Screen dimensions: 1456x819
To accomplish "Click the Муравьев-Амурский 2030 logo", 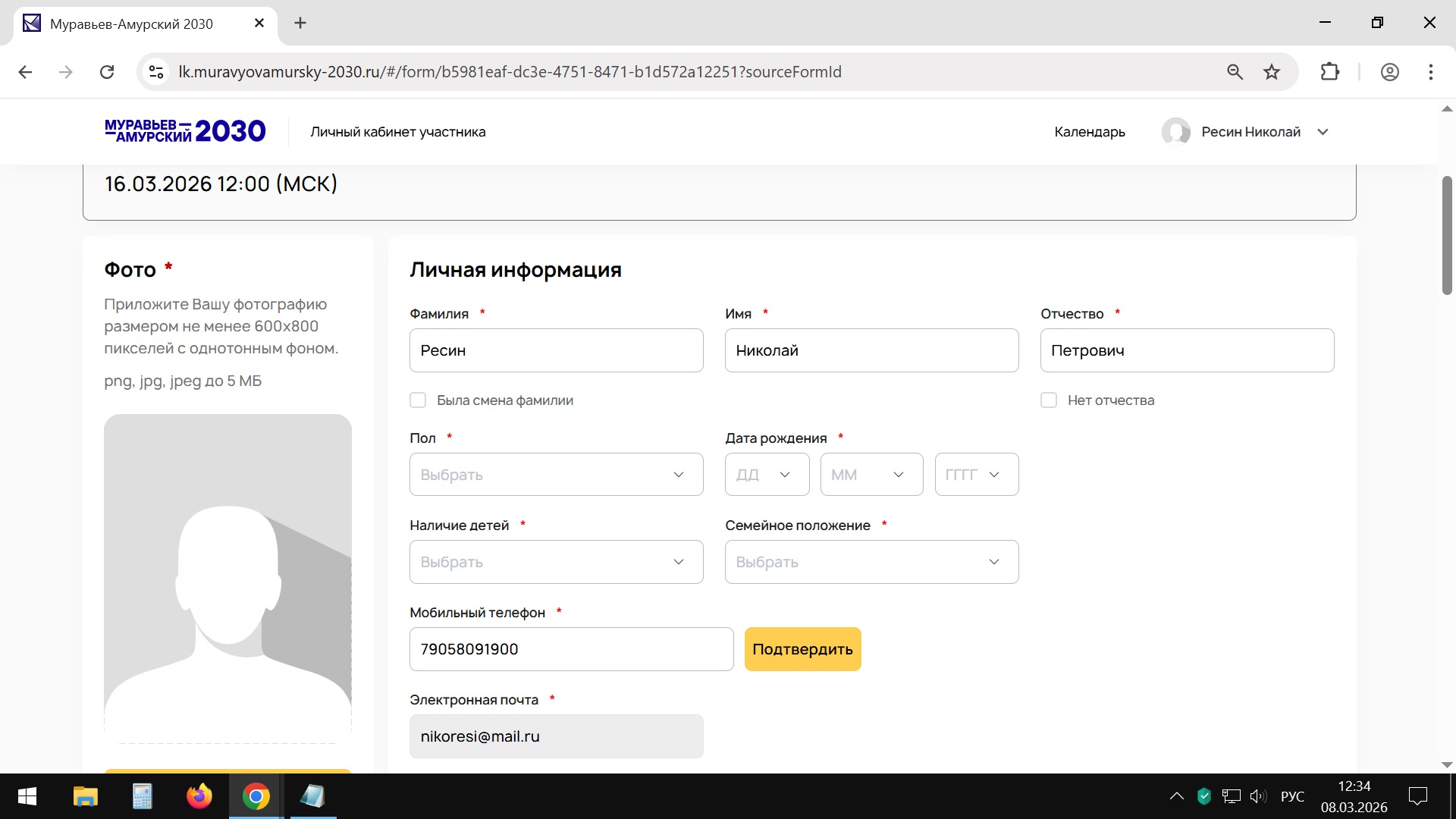I will tap(185, 131).
